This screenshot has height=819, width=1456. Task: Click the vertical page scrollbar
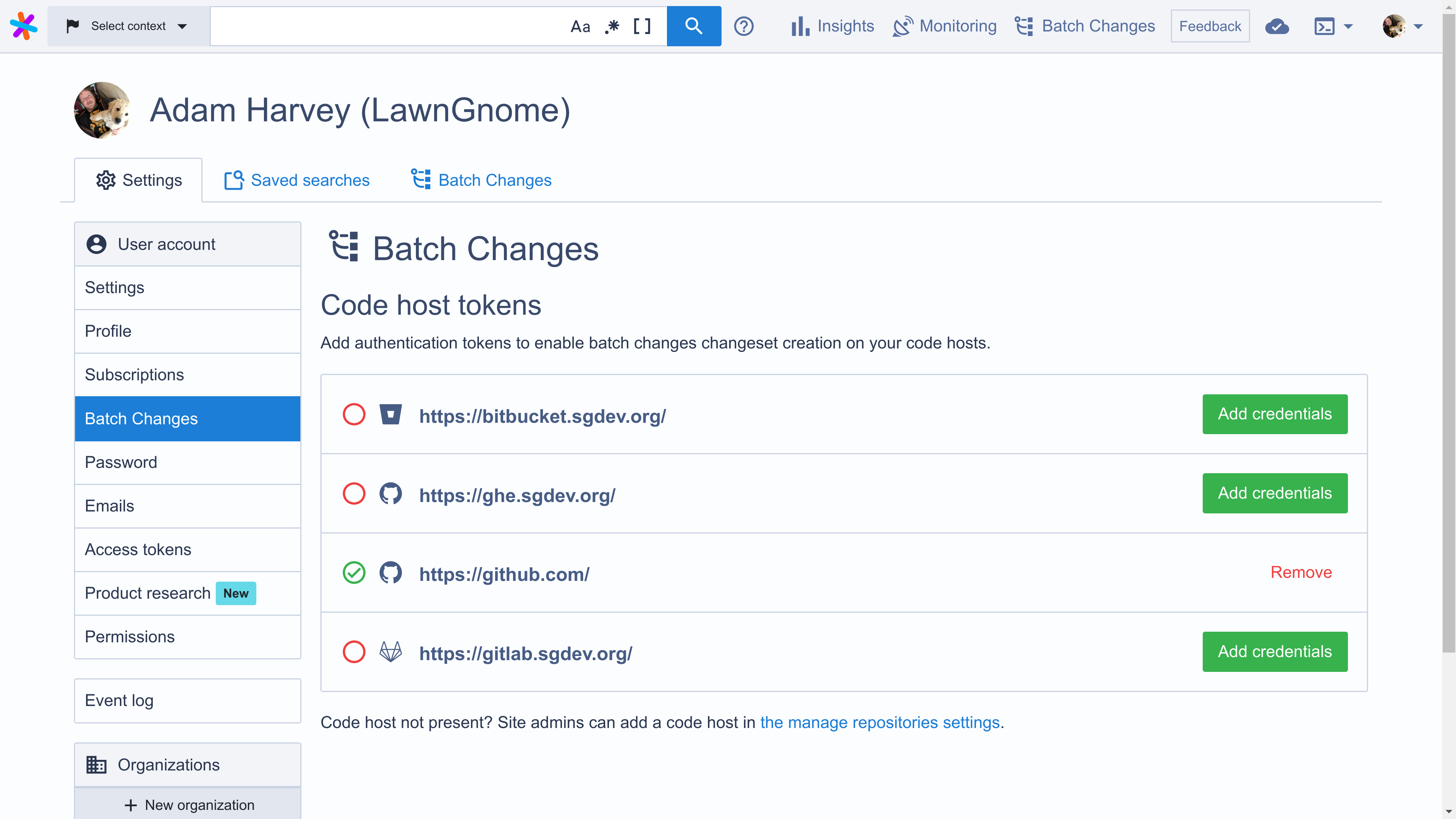point(1449,334)
